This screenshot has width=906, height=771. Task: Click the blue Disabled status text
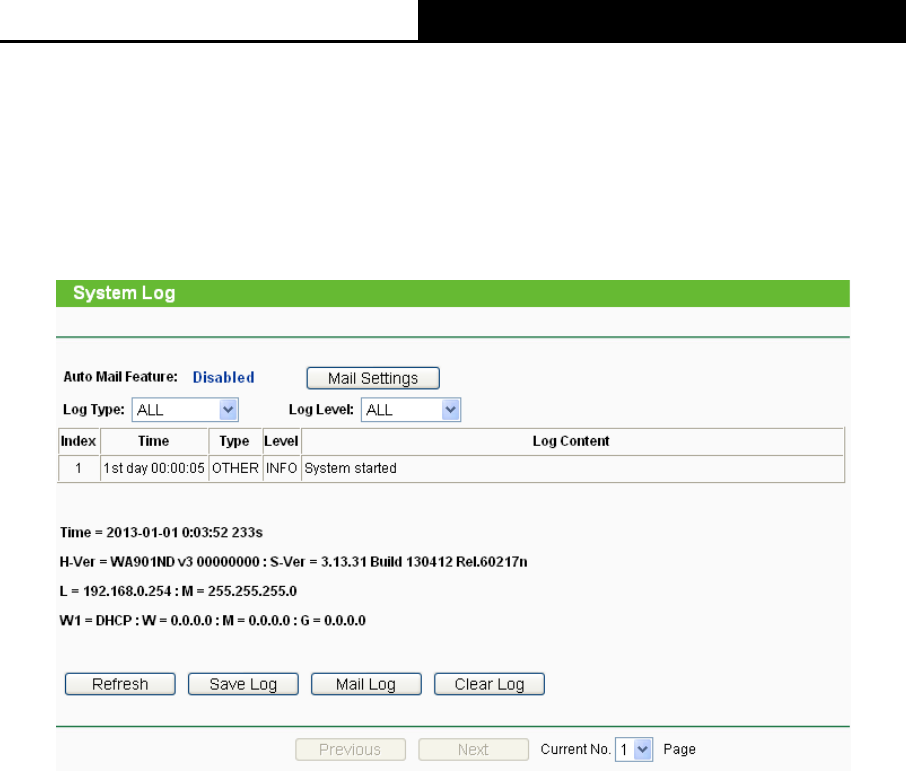point(224,377)
